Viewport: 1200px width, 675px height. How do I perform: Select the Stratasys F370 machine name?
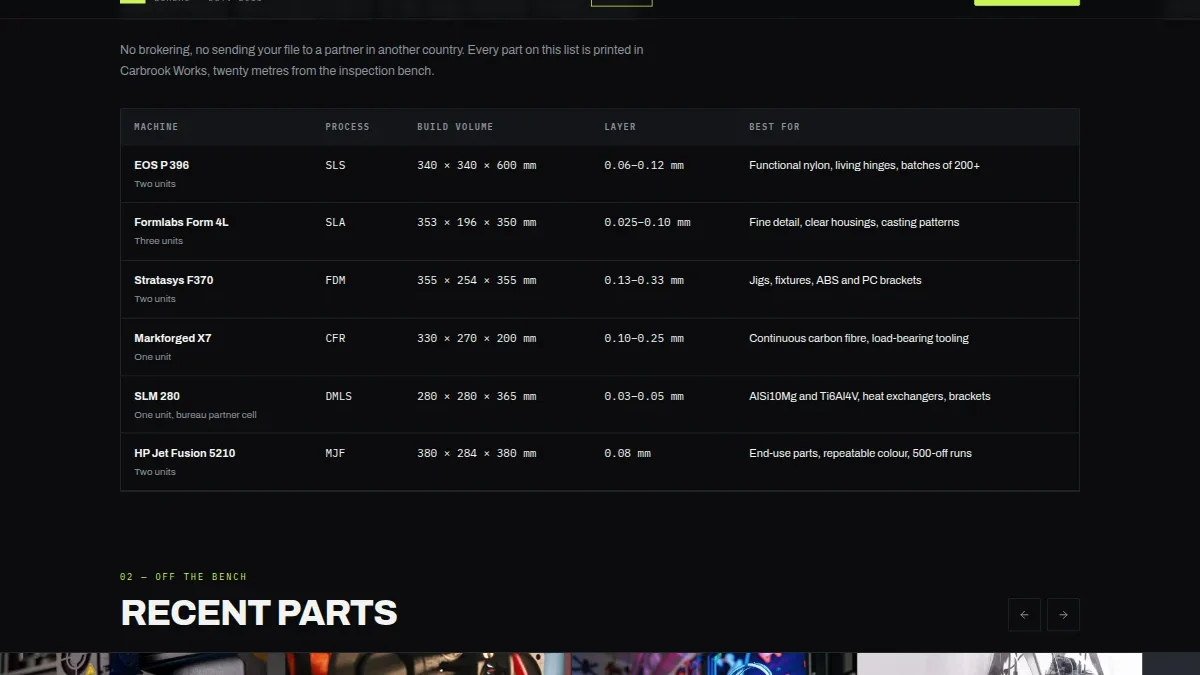coord(173,280)
